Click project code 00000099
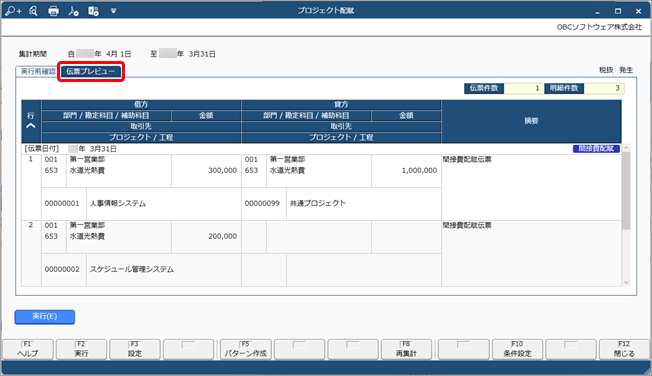This screenshot has width=652, height=376. pyautogui.click(x=262, y=203)
